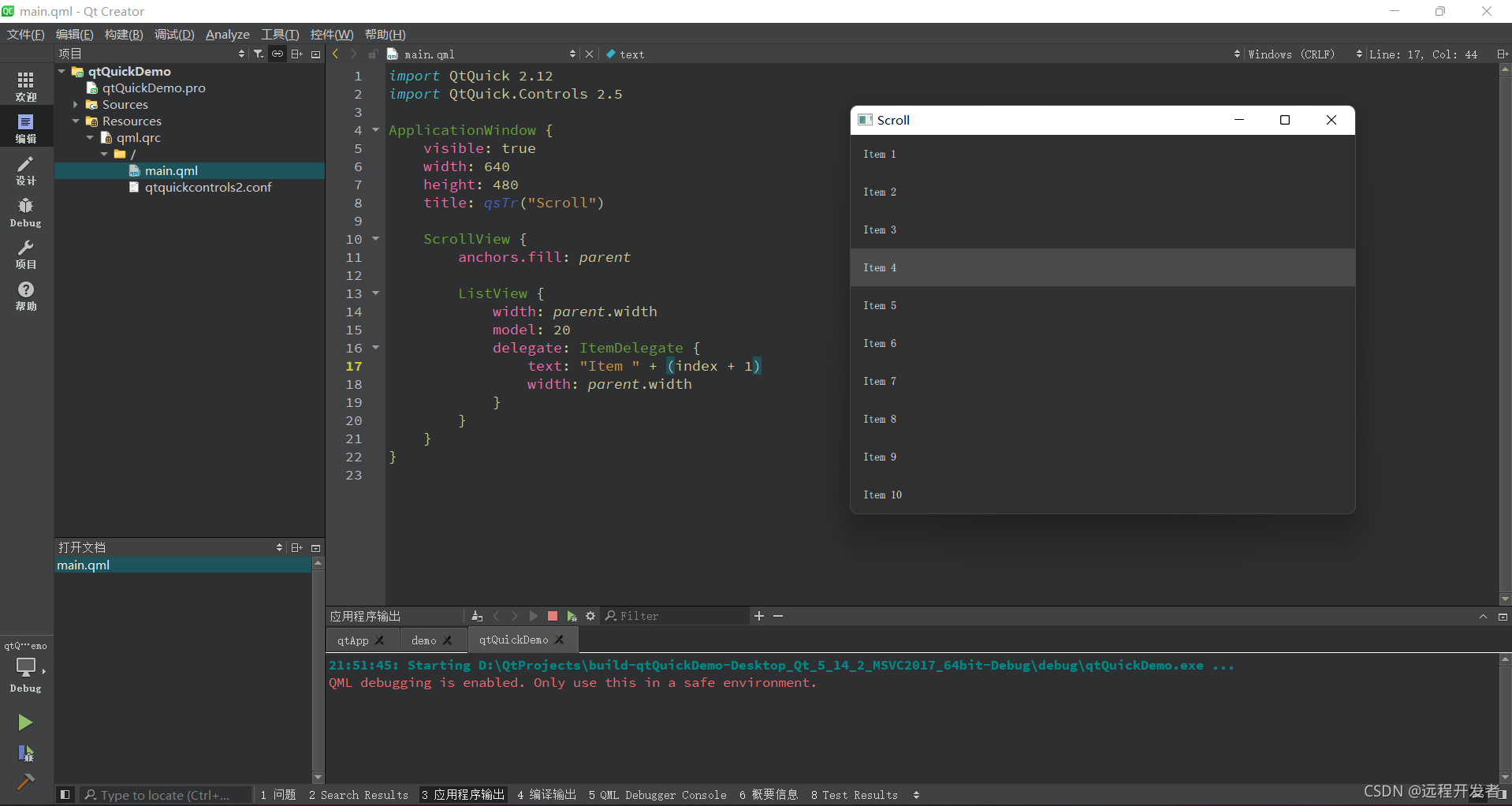
Task: Open the Welcome (欢迎) mode
Action: coord(26,86)
